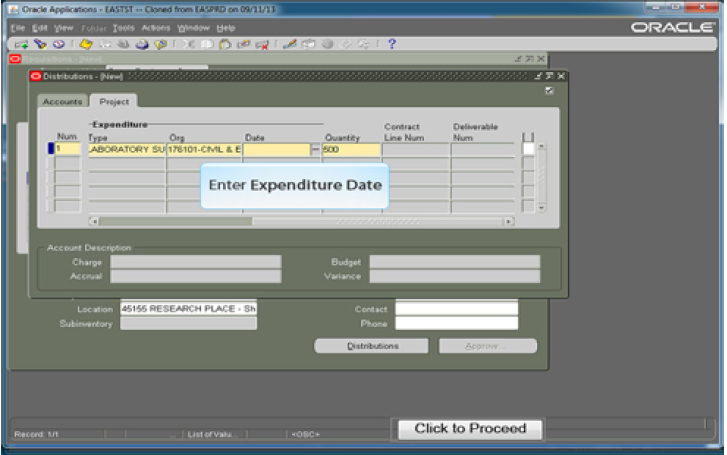Viewport: 727px width, 455px height.
Task: Click the Show Navigator compass icon
Action: pos(58,44)
